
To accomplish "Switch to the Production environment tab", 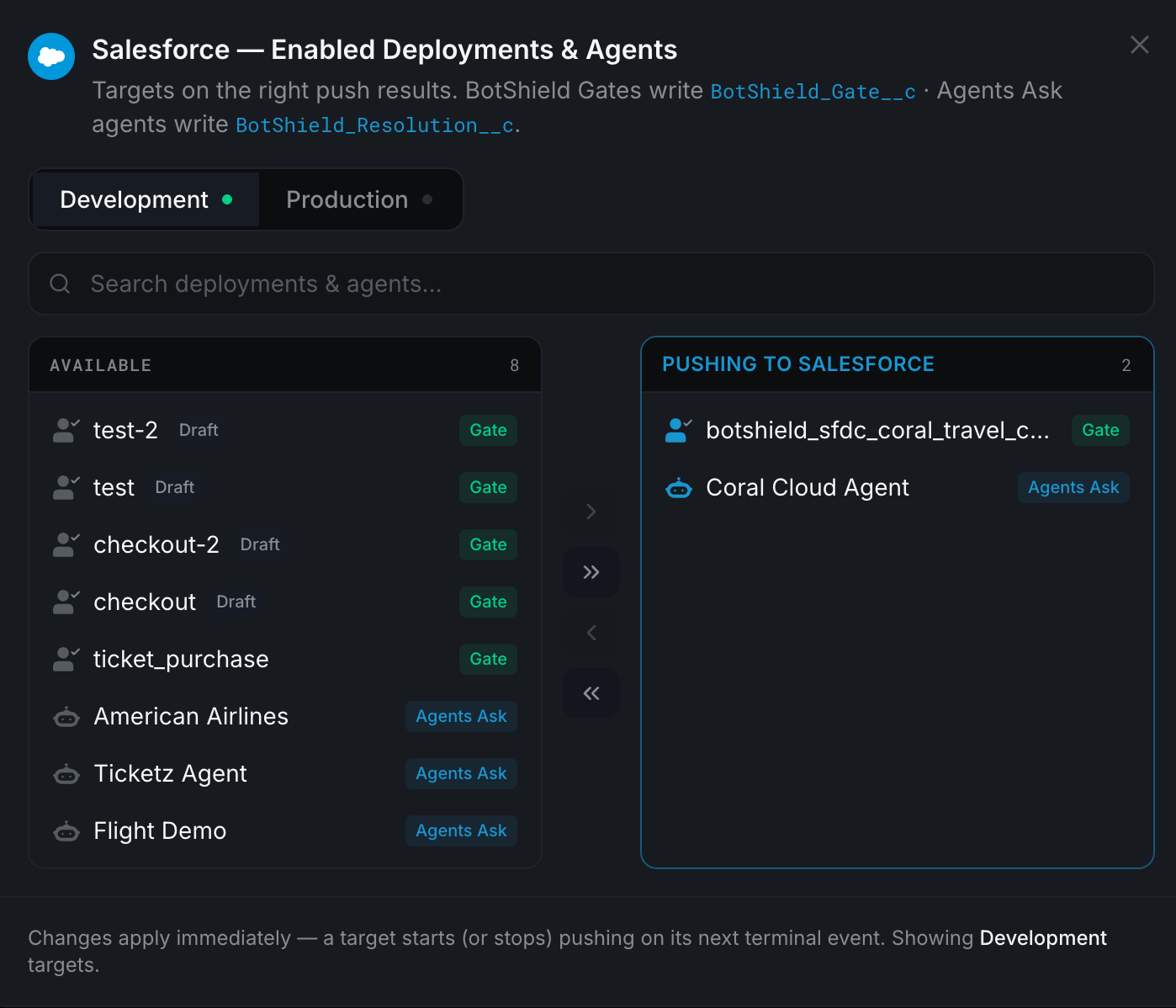I will pyautogui.click(x=360, y=199).
